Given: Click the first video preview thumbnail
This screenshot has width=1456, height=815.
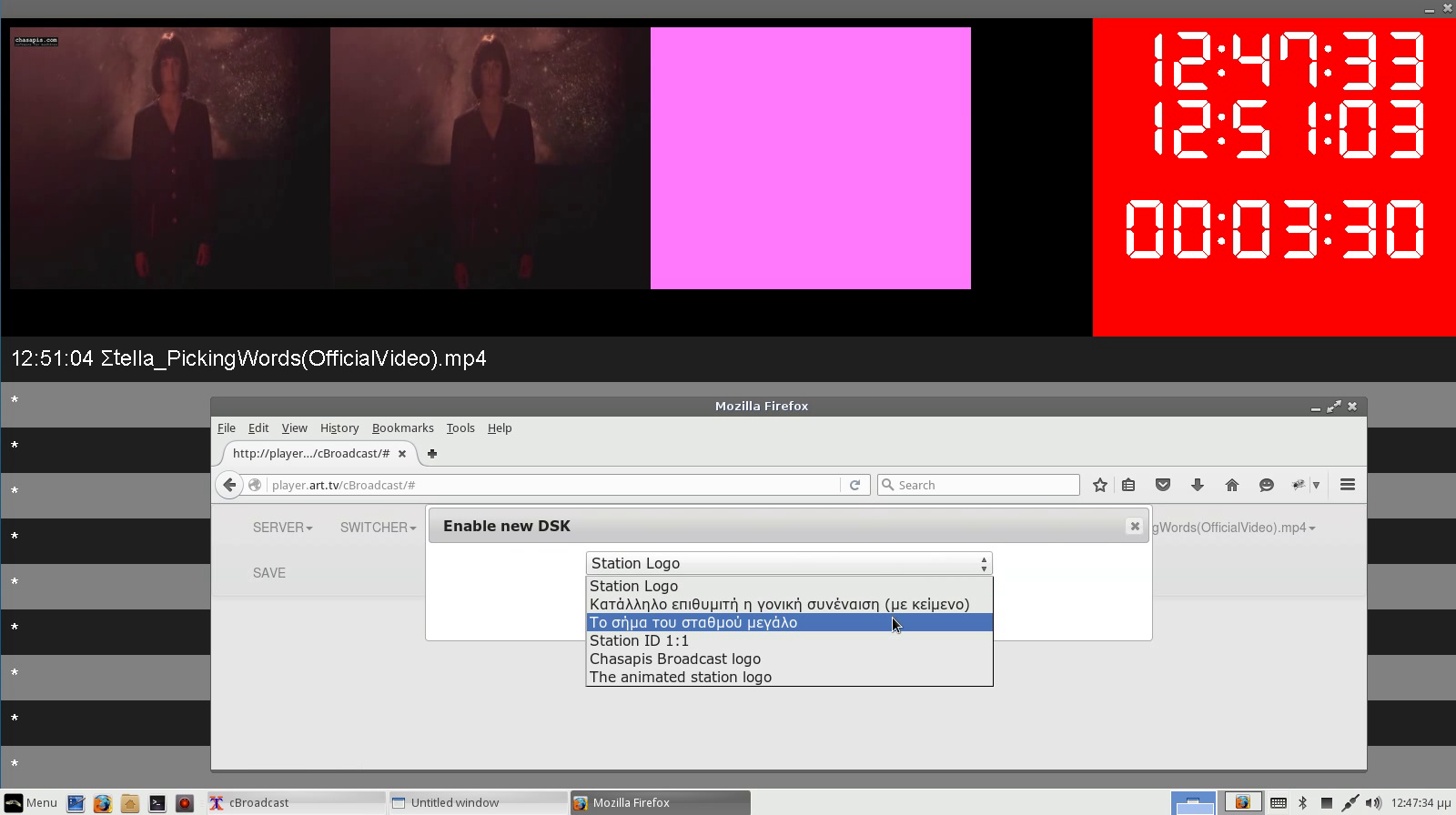Looking at the screenshot, I should (x=170, y=158).
